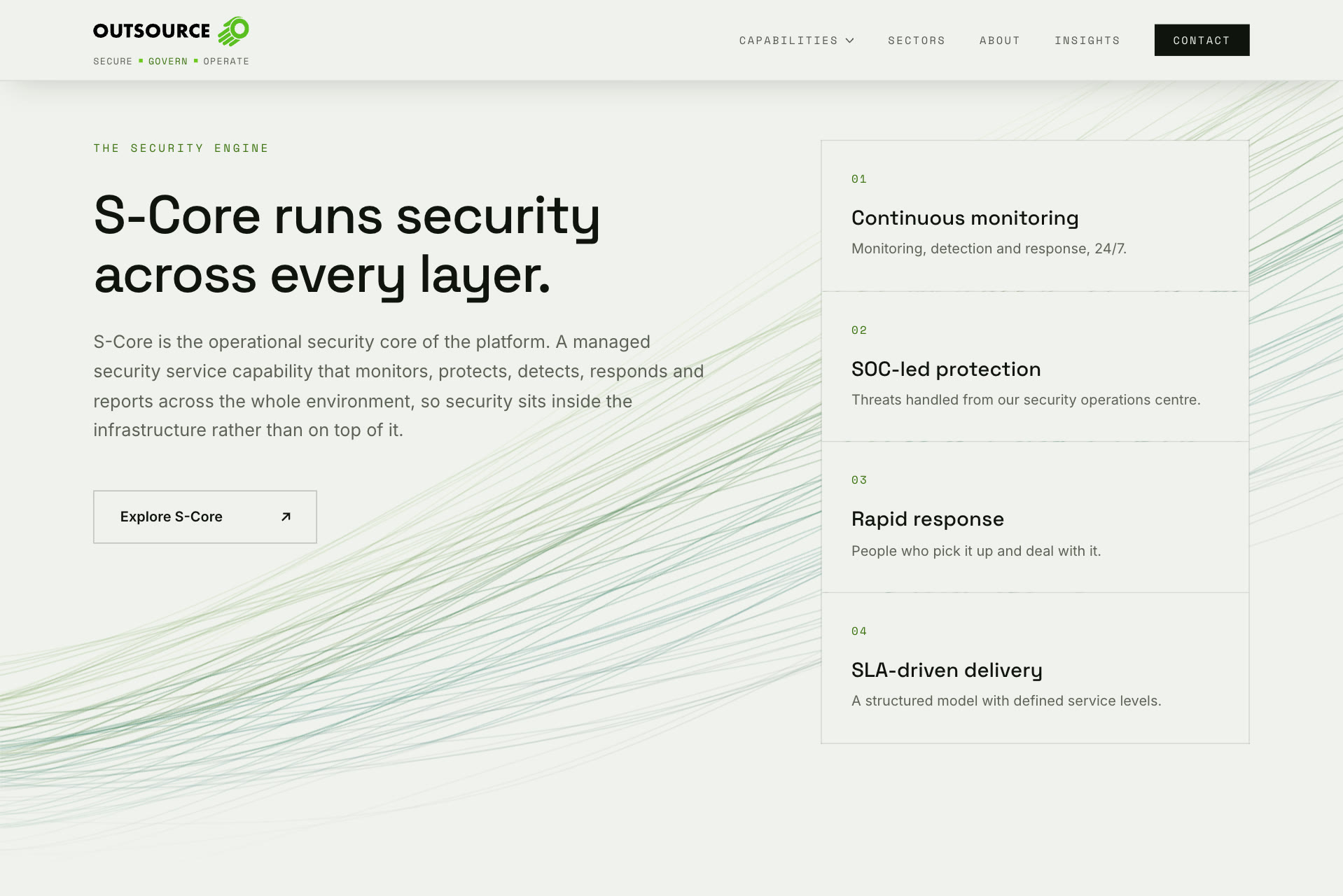Select the SOC-led protection card heading
The height and width of the screenshot is (896, 1343).
tap(946, 369)
